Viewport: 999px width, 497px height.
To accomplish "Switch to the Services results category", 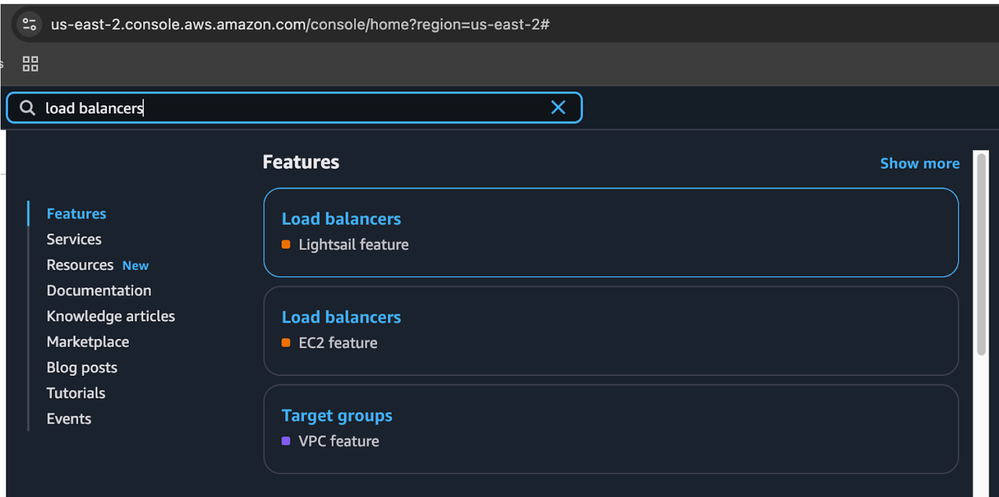I will pos(74,239).
